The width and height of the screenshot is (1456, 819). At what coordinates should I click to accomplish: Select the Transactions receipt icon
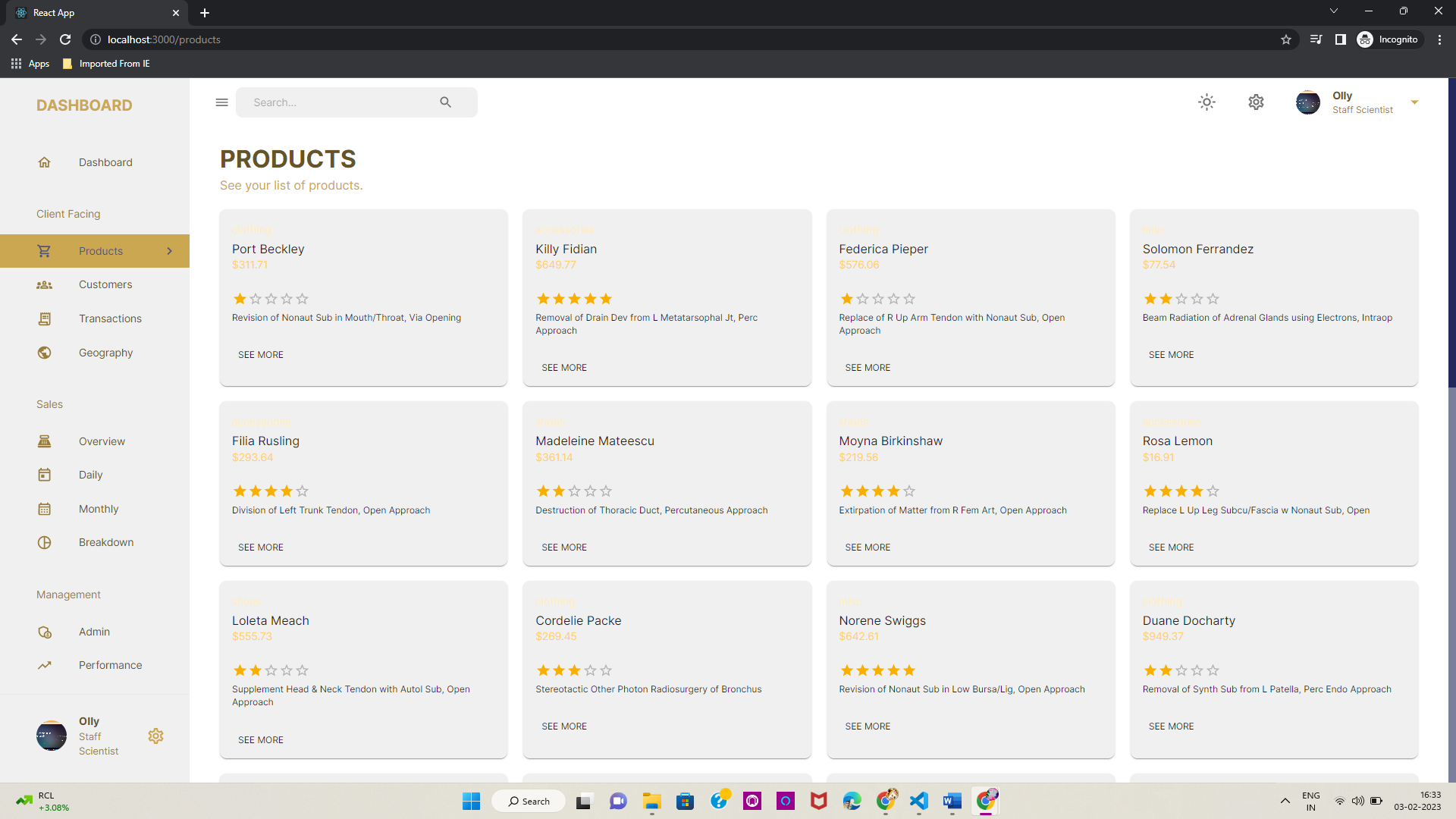point(45,318)
